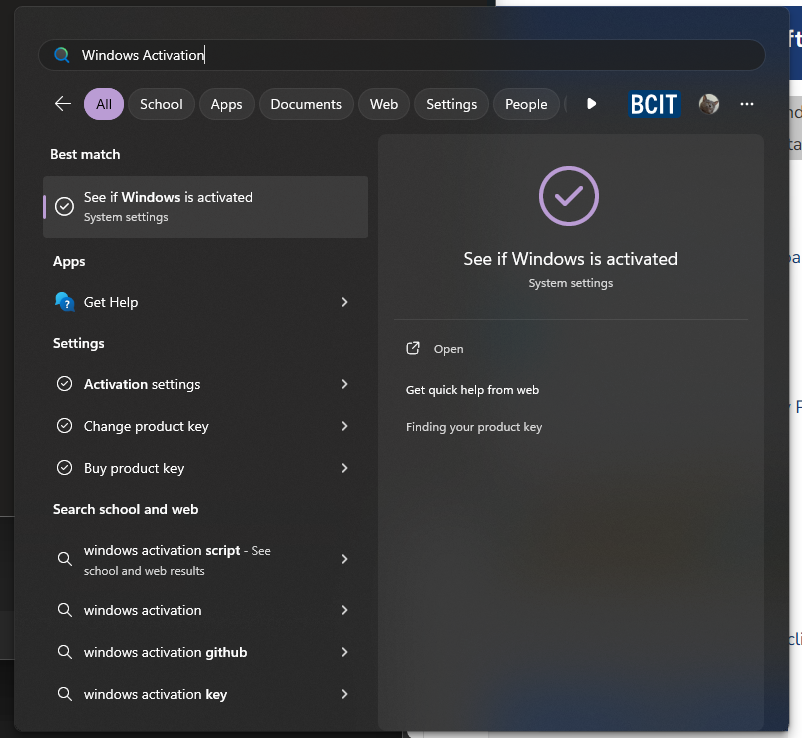Open See if Windows is activated result
Image resolution: width=802 pixels, height=738 pixels.
205,206
